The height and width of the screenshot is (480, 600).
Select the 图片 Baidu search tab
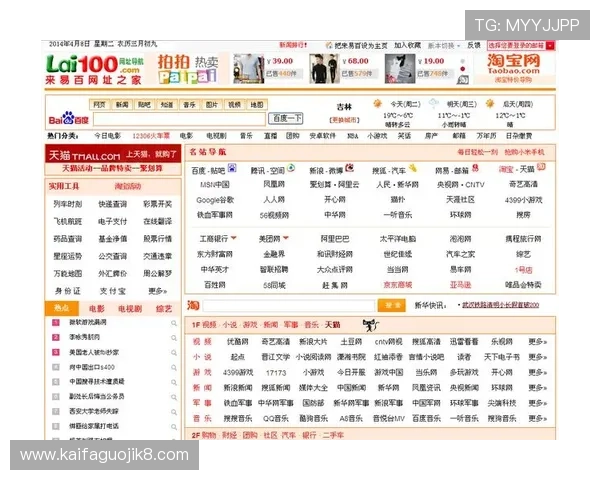point(212,104)
